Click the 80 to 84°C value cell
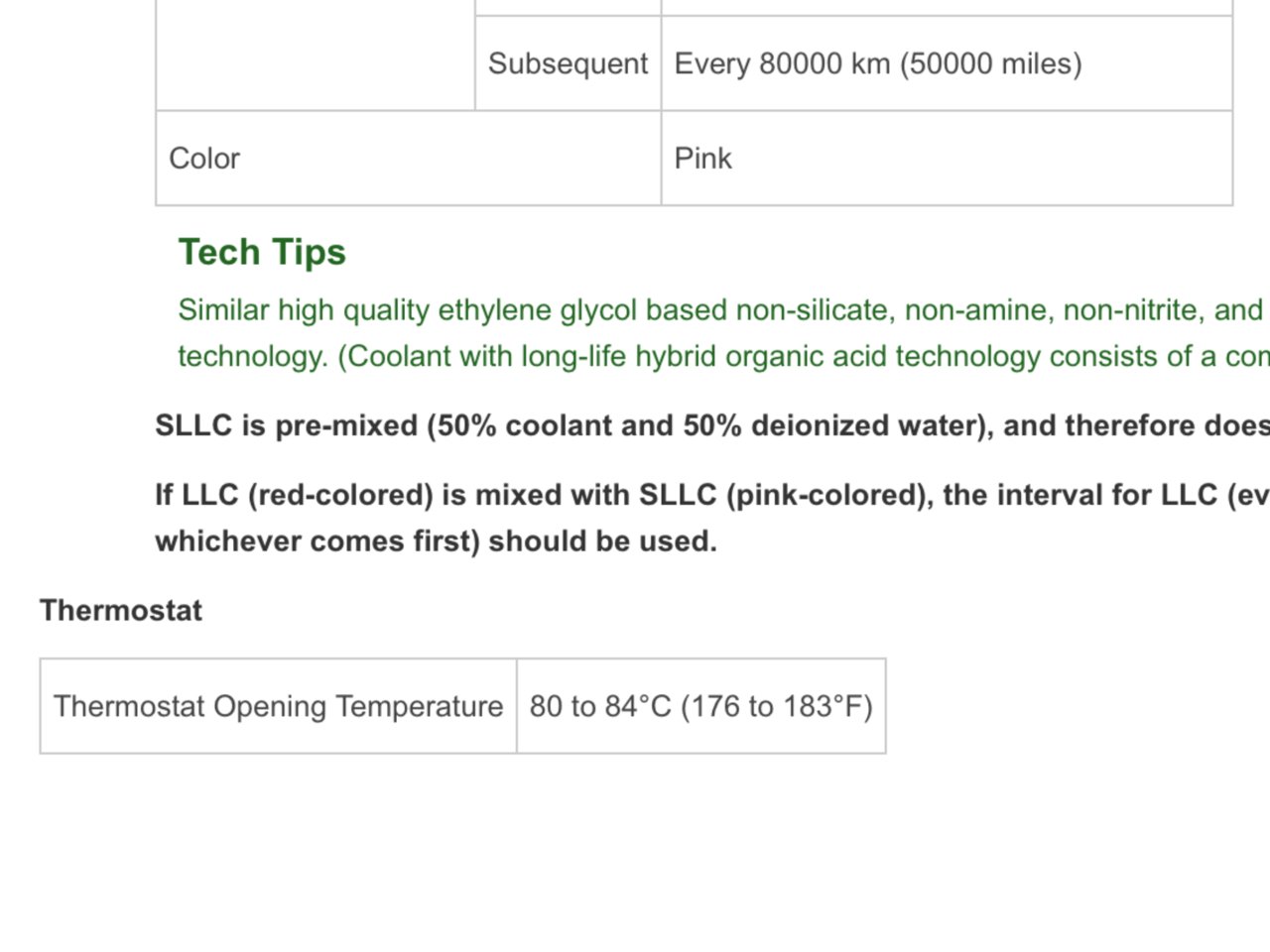Screen dimensions: 1270x952 click(701, 706)
